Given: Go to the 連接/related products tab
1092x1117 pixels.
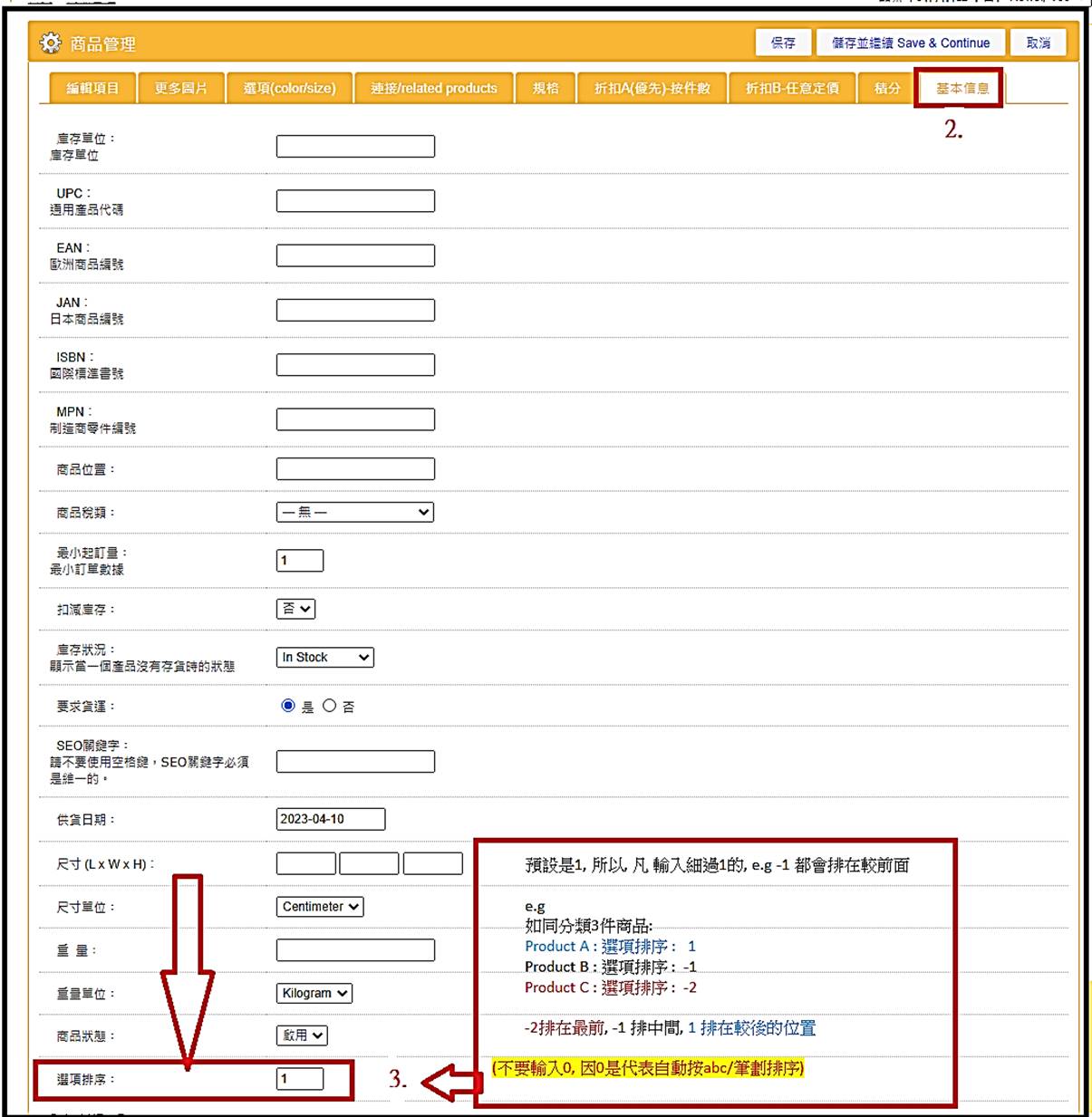Looking at the screenshot, I should (433, 88).
